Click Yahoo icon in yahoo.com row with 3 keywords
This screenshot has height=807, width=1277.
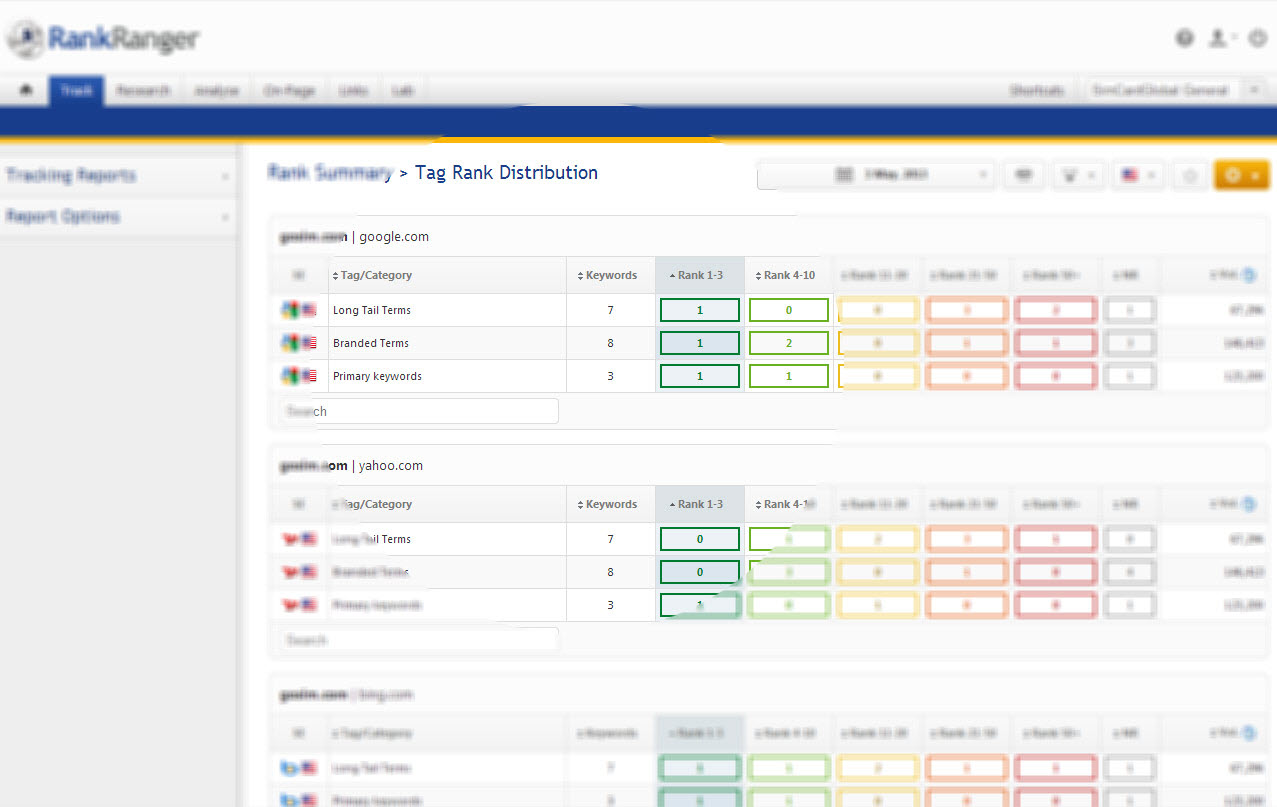pyautogui.click(x=291, y=605)
